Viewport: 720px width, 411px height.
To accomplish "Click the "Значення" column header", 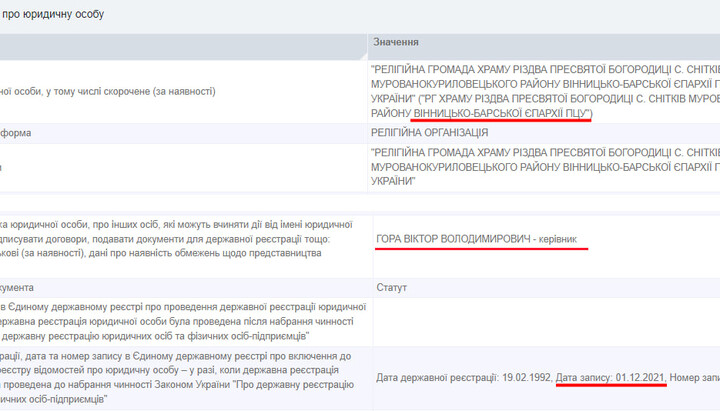I will (x=396, y=43).
